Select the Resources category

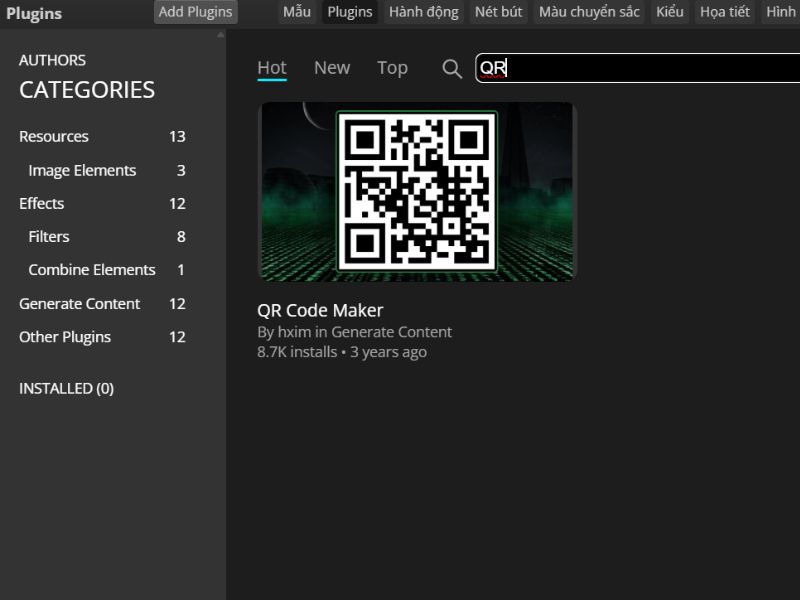(x=102, y=136)
